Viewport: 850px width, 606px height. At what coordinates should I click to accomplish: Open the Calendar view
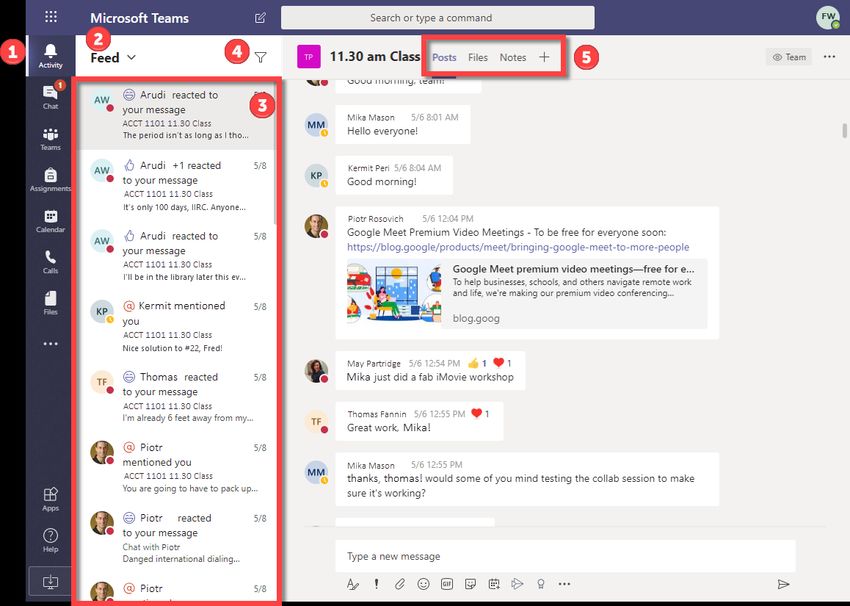[50, 221]
